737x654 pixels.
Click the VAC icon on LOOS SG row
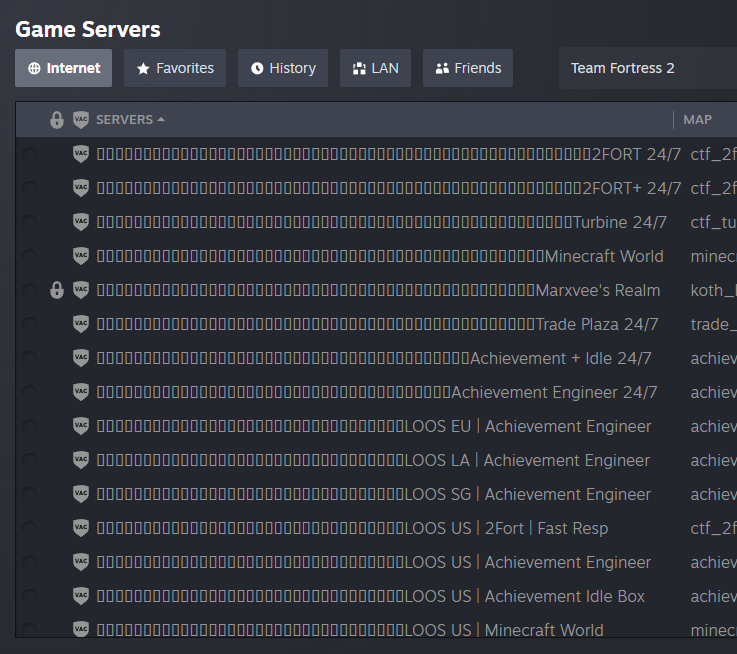(81, 494)
